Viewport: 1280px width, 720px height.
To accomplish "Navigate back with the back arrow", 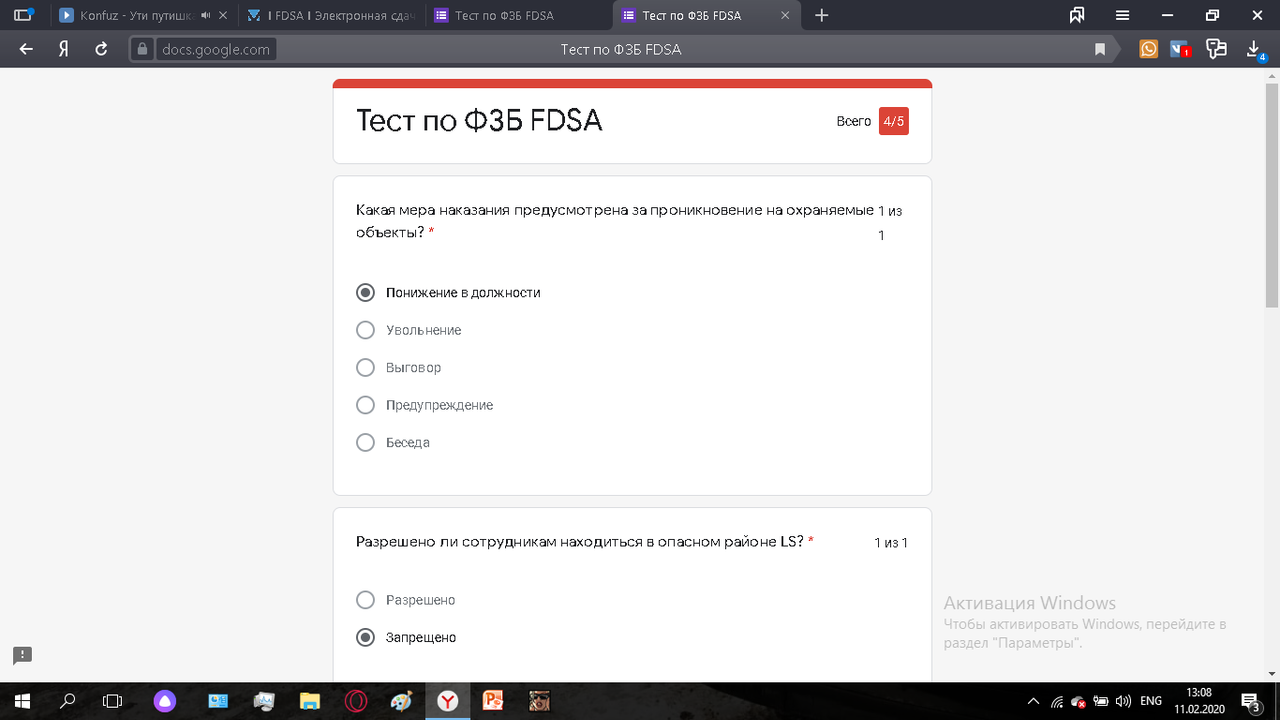I will [x=25, y=48].
